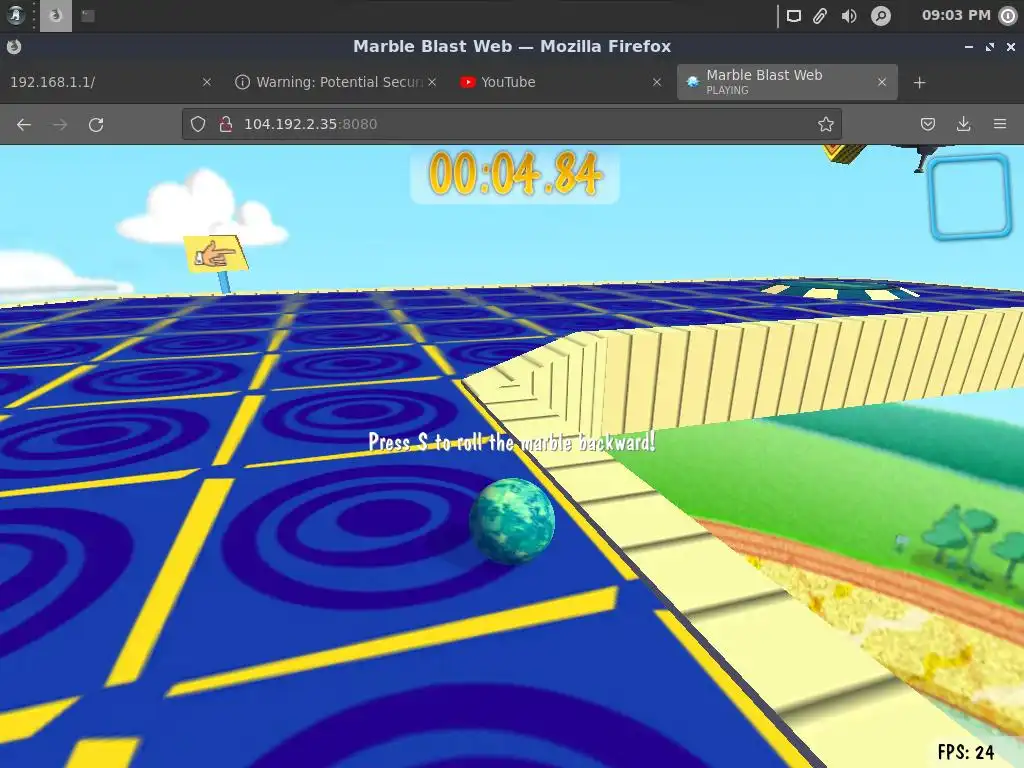The height and width of the screenshot is (768, 1024).
Task: Open the tracking protection shield icon
Action: [198, 124]
